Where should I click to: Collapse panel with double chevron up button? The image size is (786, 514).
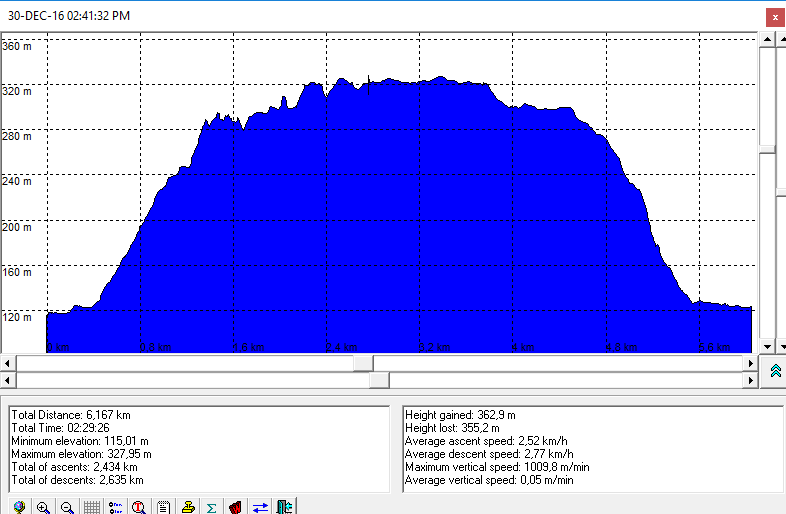click(775, 371)
